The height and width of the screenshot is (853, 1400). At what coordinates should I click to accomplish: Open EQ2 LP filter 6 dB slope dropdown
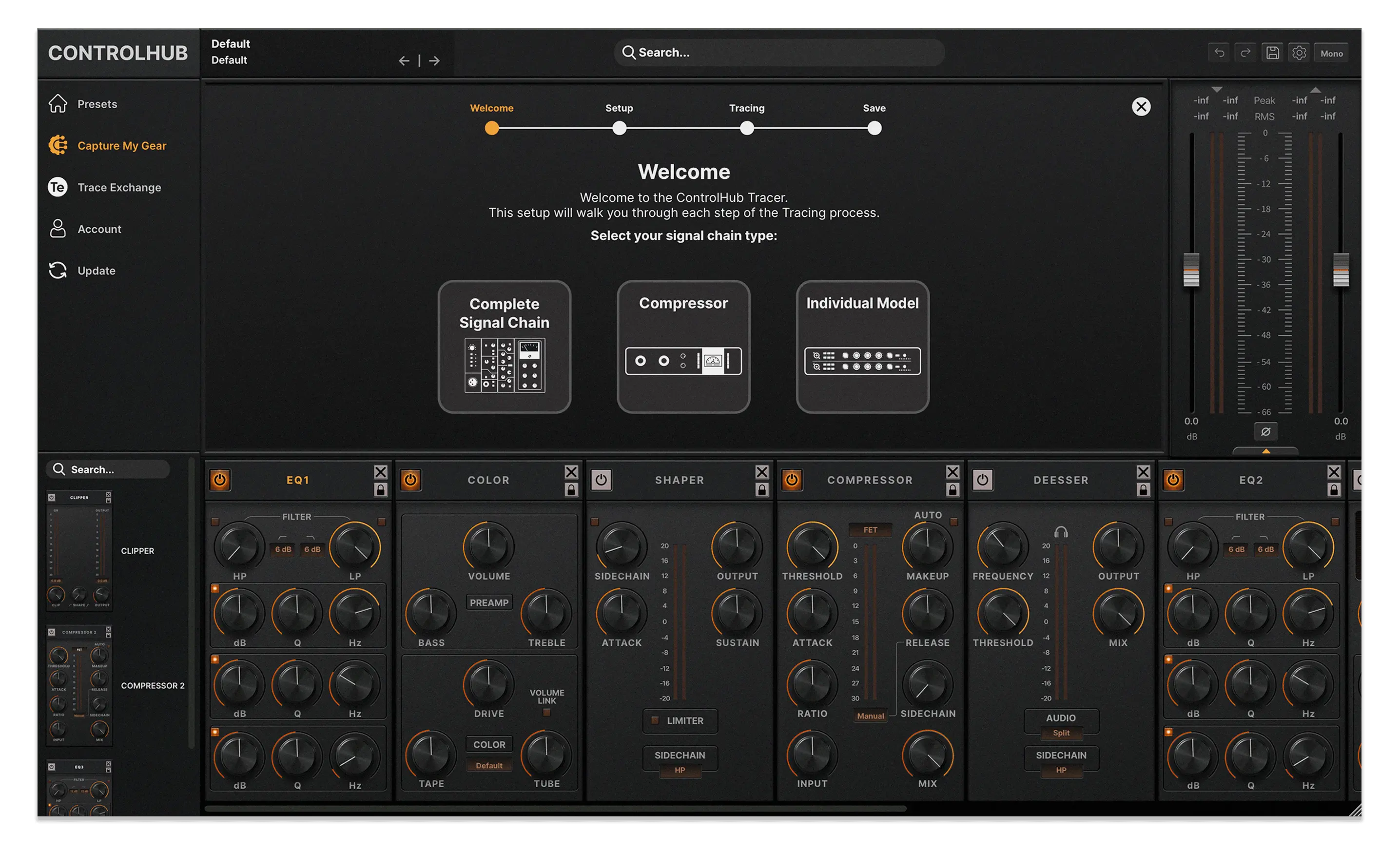1265,549
